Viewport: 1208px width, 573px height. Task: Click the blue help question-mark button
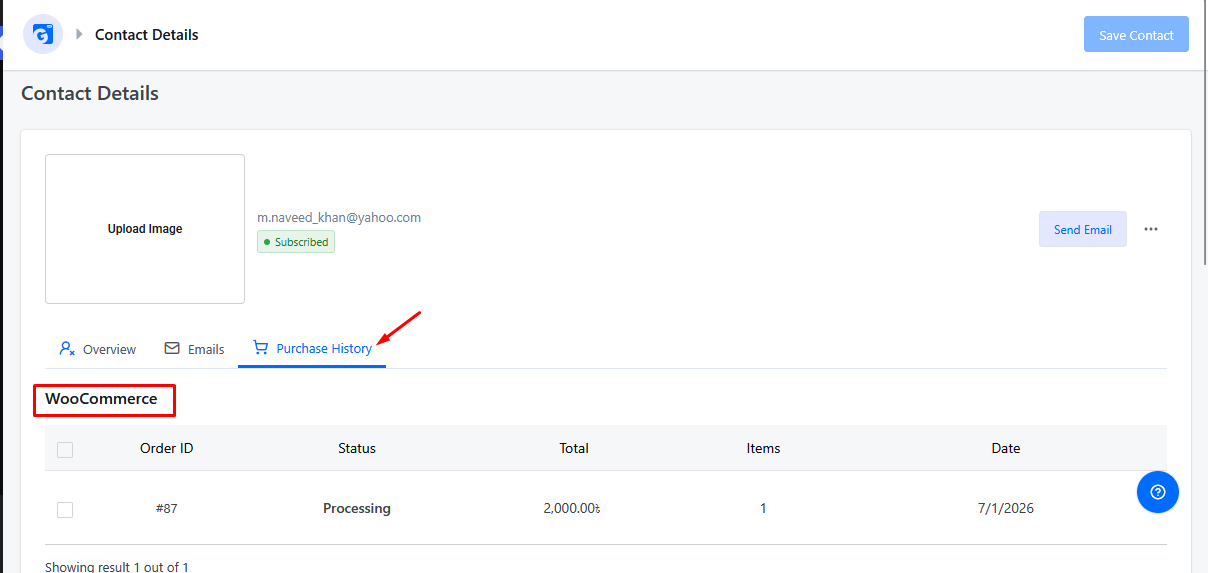tap(1158, 492)
